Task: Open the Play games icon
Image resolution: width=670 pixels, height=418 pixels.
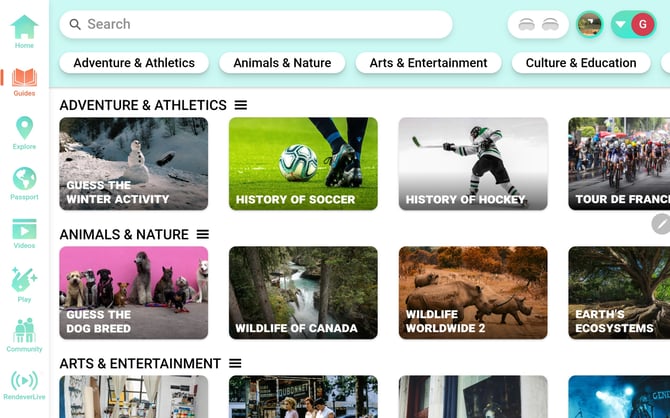Action: point(24,280)
